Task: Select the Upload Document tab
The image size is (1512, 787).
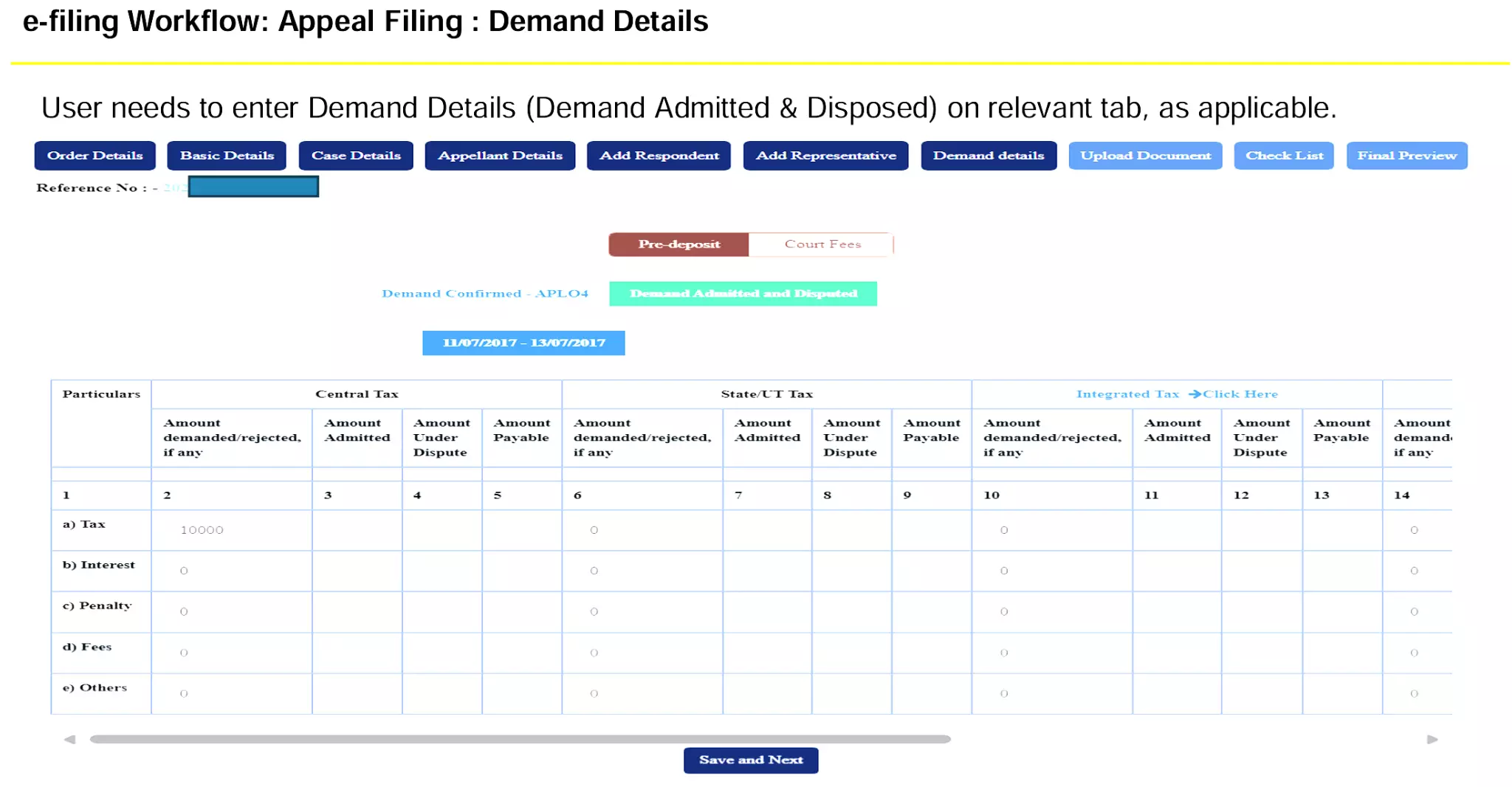Action: [1145, 156]
